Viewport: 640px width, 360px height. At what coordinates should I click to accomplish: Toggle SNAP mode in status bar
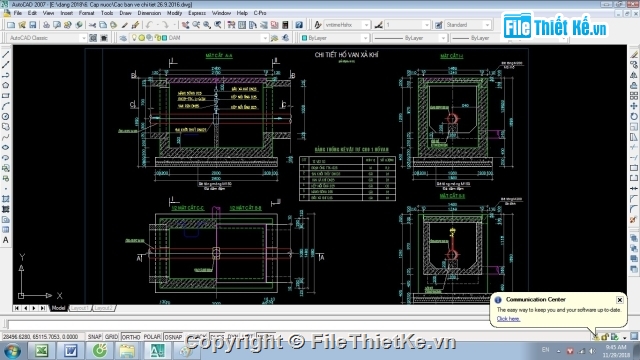pyautogui.click(x=94, y=337)
